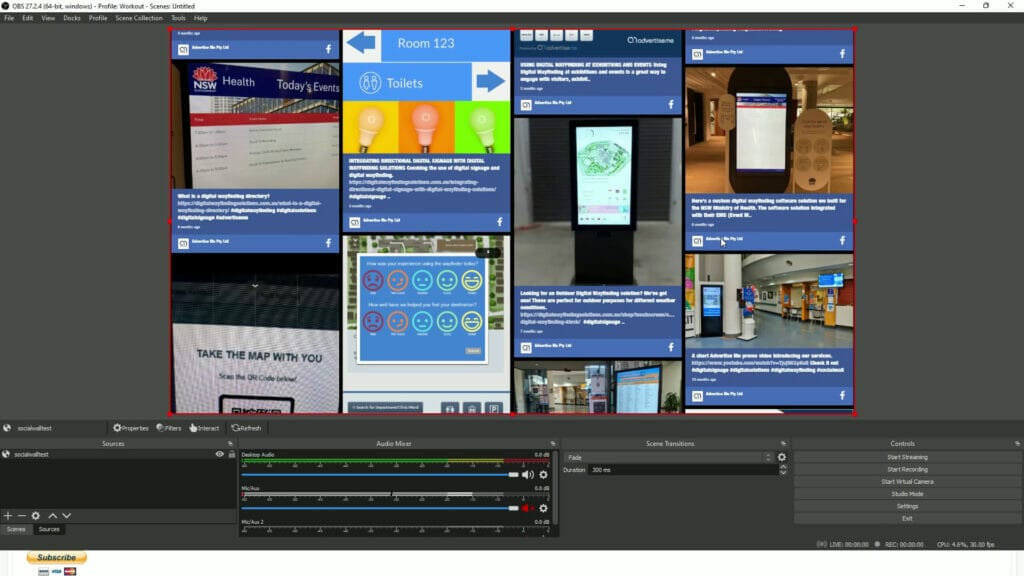This screenshot has width=1024, height=576.
Task: Unmute the Mic/Aux speaker icon
Action: coord(526,508)
